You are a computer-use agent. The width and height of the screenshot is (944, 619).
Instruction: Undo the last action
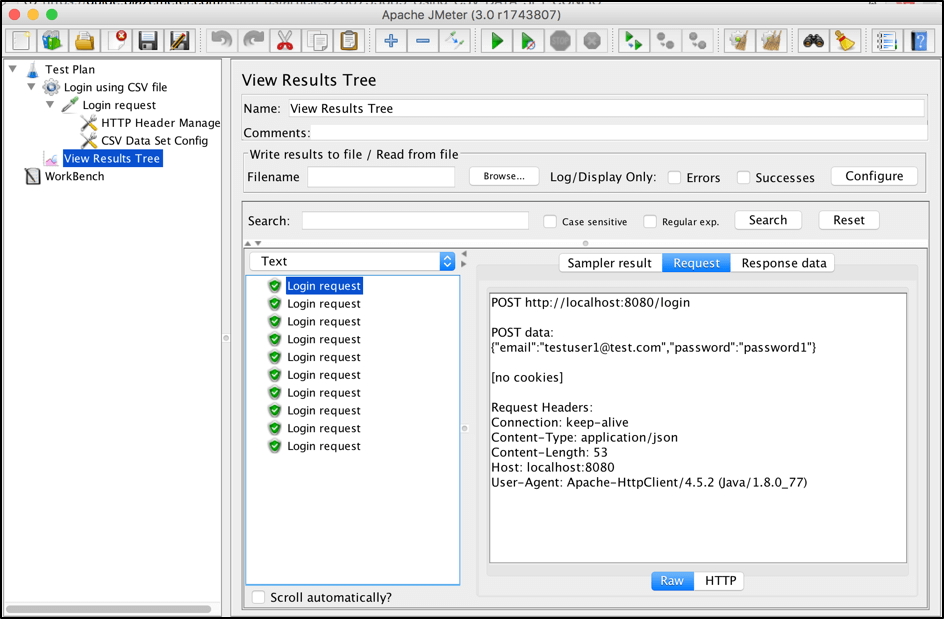point(222,41)
